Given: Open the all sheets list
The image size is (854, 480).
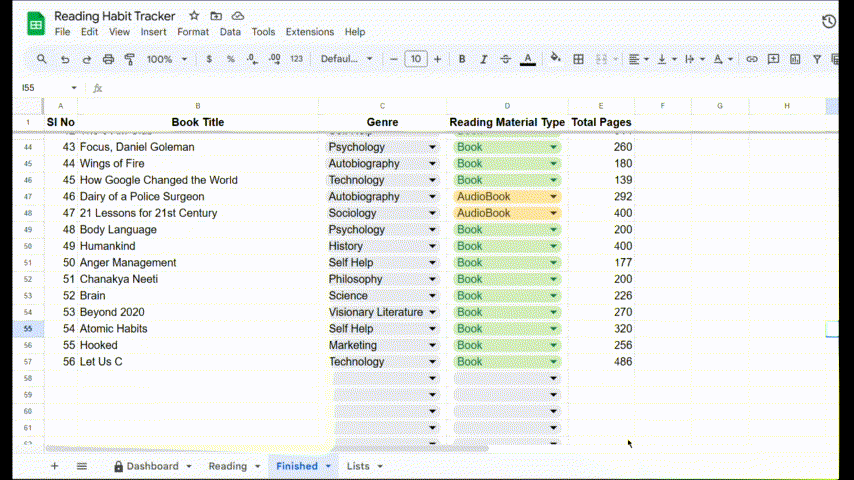Looking at the screenshot, I should 82,466.
